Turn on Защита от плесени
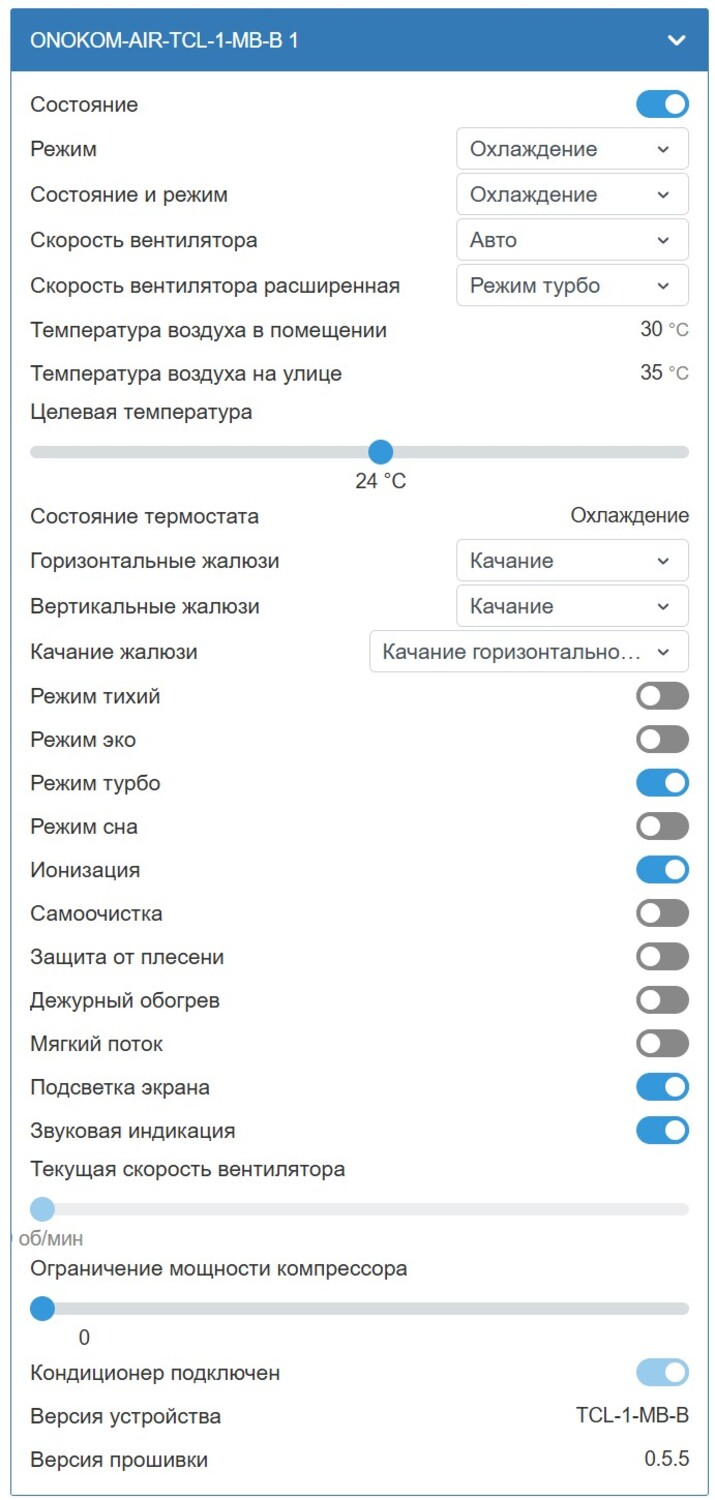 click(662, 956)
